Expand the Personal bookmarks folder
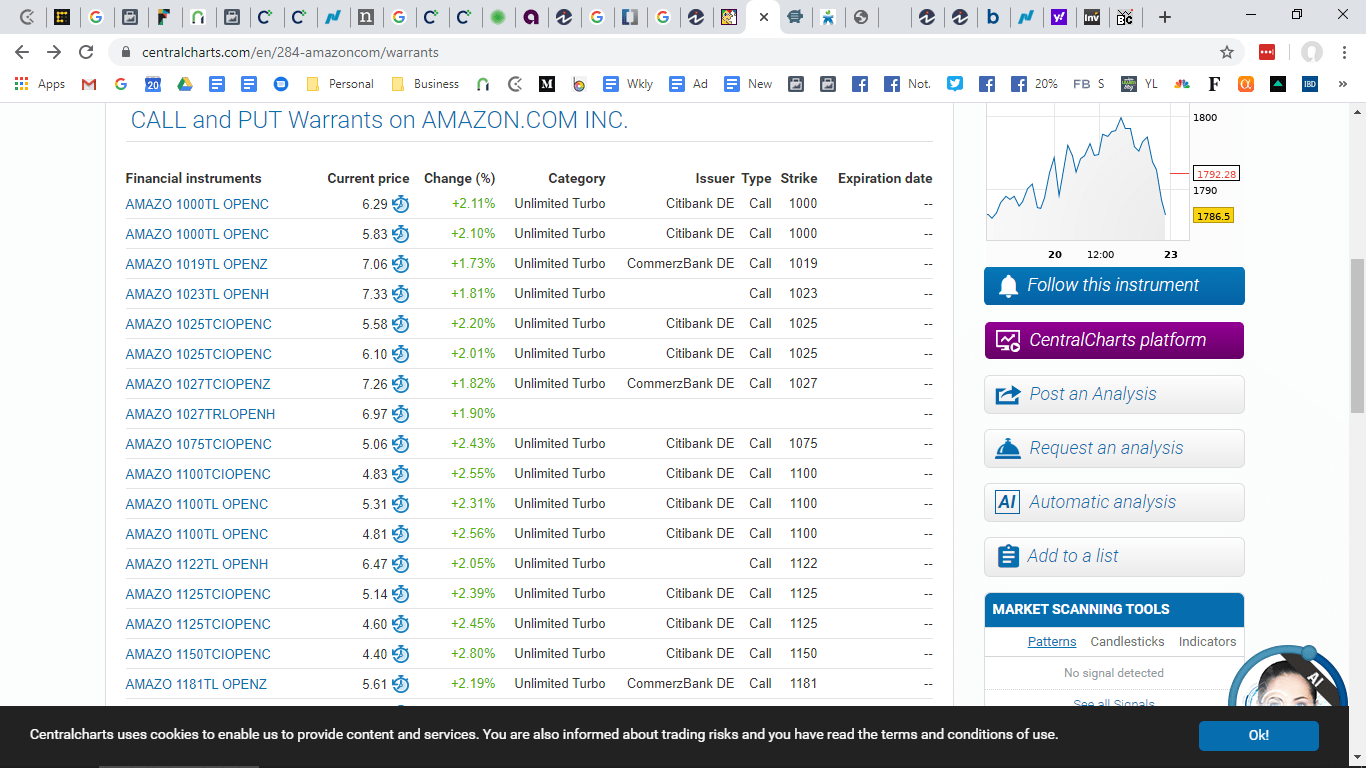The width and height of the screenshot is (1366, 768). 340,84
